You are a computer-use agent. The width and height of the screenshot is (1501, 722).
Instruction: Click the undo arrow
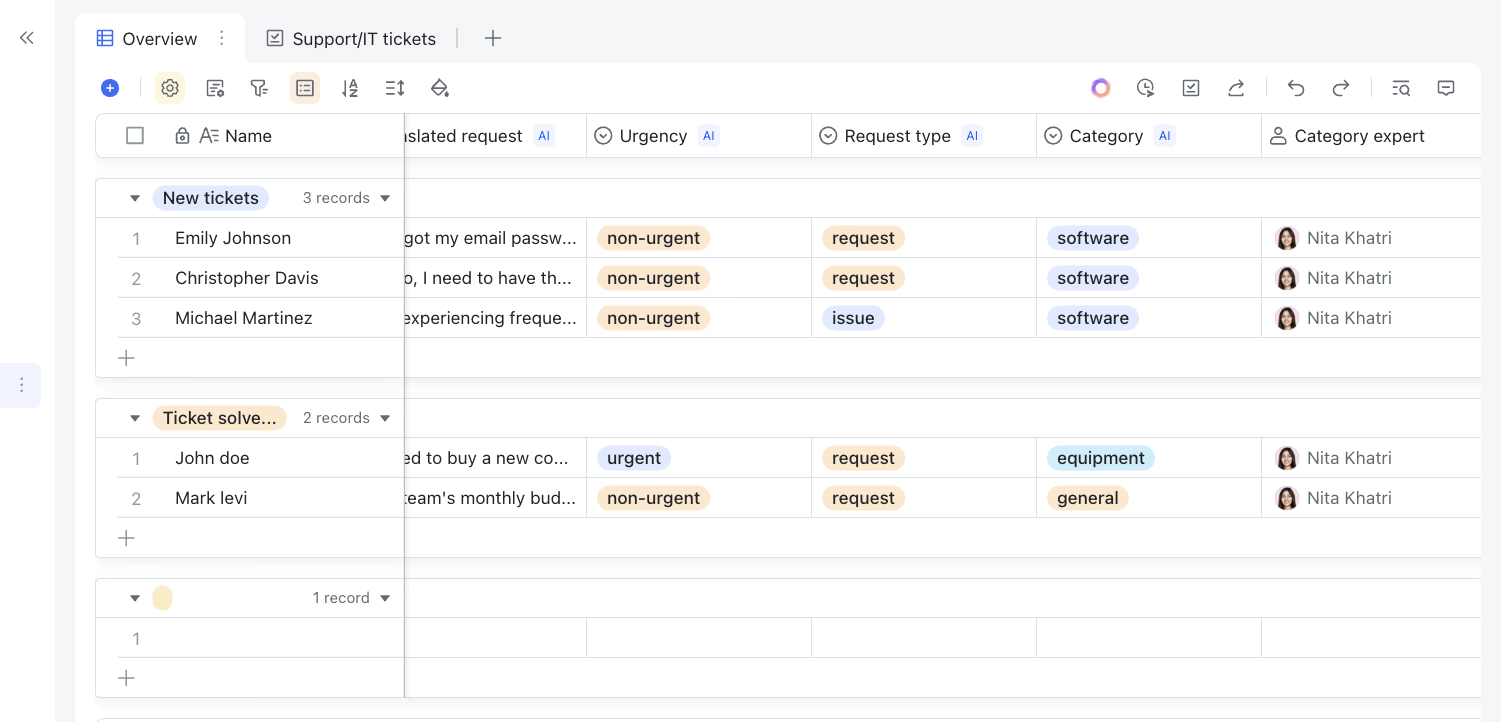coord(1296,88)
